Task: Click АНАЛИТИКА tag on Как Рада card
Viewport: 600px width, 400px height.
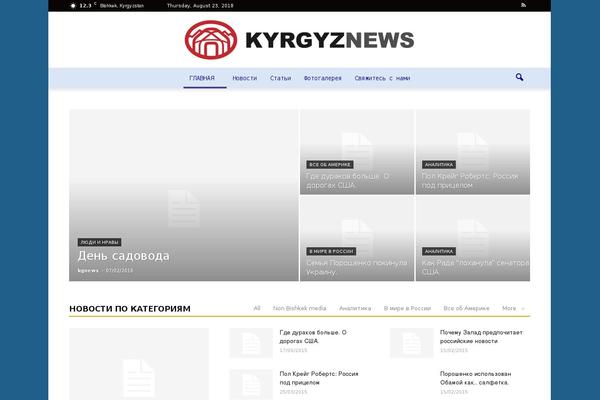Action: point(439,251)
